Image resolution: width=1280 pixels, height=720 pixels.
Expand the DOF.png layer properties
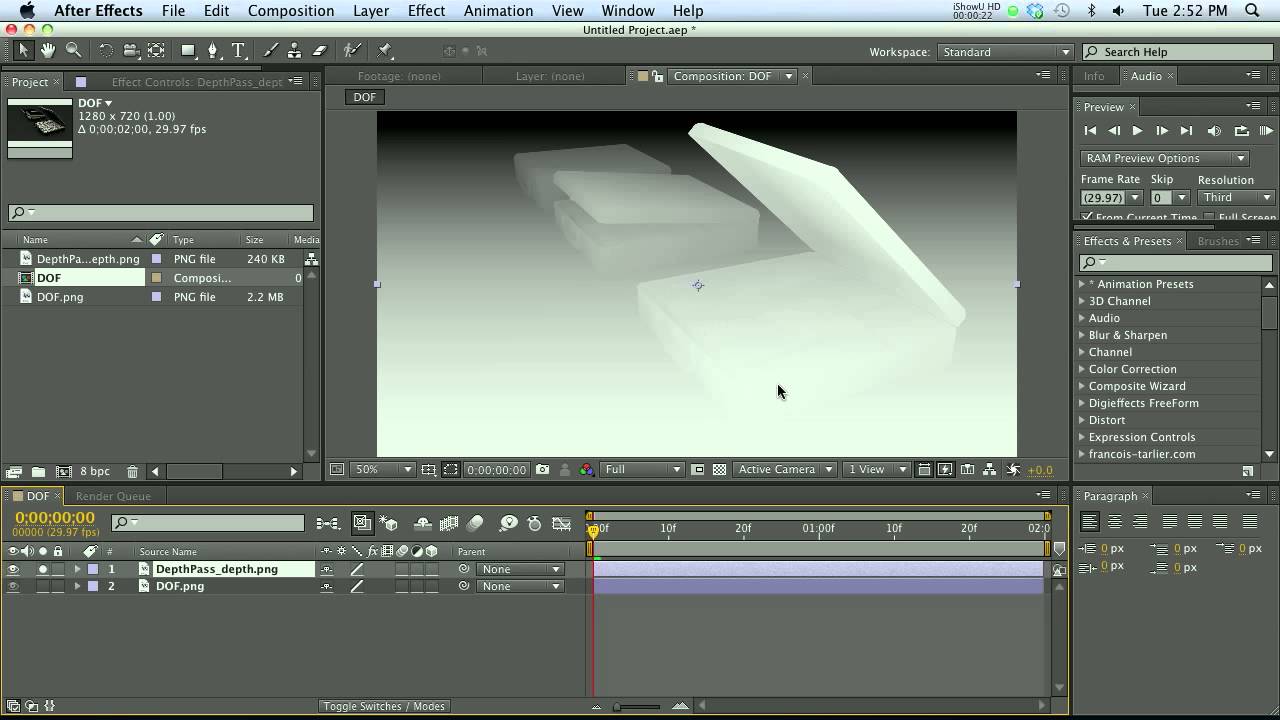77,586
